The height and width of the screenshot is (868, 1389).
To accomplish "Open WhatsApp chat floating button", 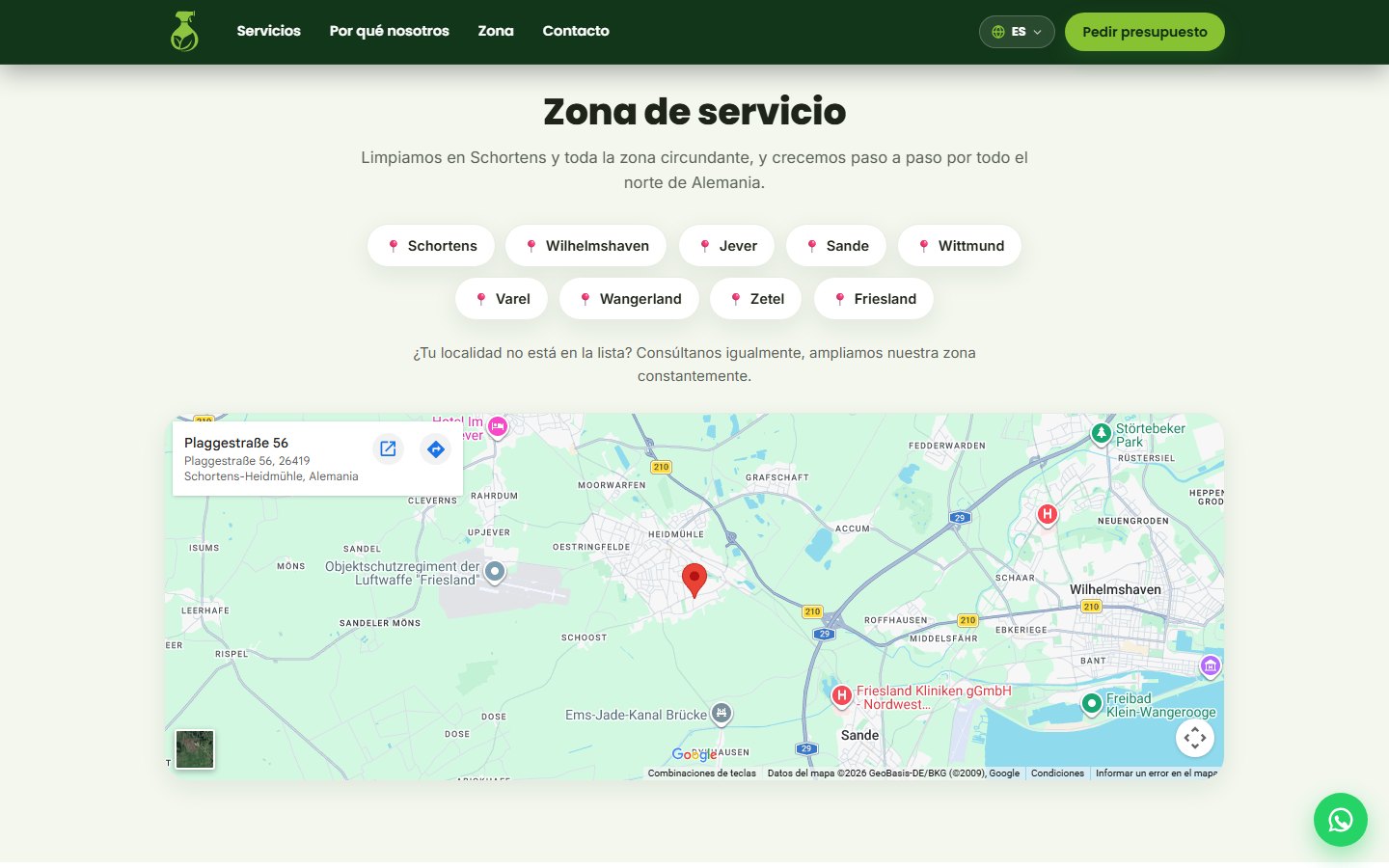I will tap(1341, 820).
